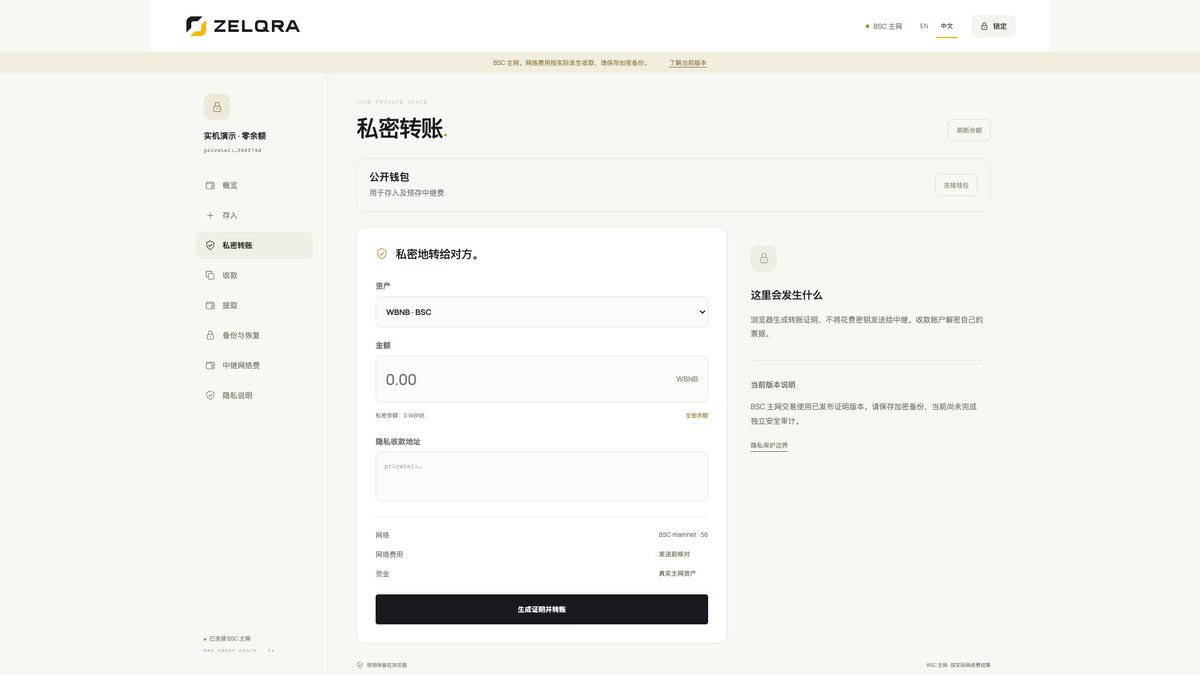The height and width of the screenshot is (675, 1200).
Task: Click the BSC 主网 network label in header
Action: coord(888,26)
